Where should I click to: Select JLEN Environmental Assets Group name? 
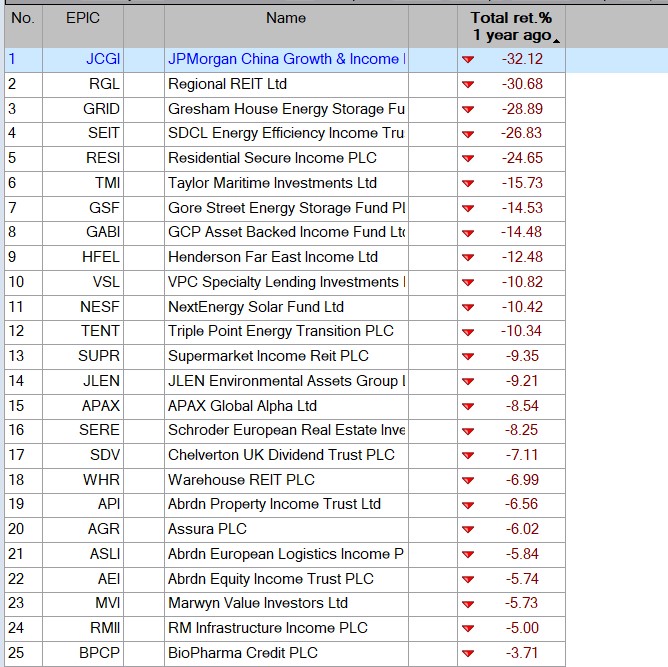286,381
